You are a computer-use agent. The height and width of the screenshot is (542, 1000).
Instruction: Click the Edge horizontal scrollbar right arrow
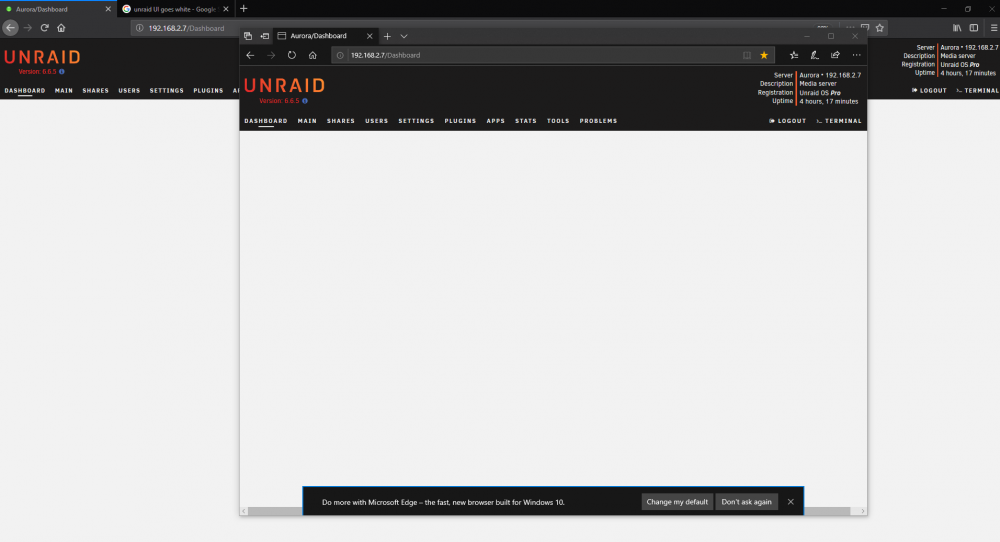pos(863,511)
